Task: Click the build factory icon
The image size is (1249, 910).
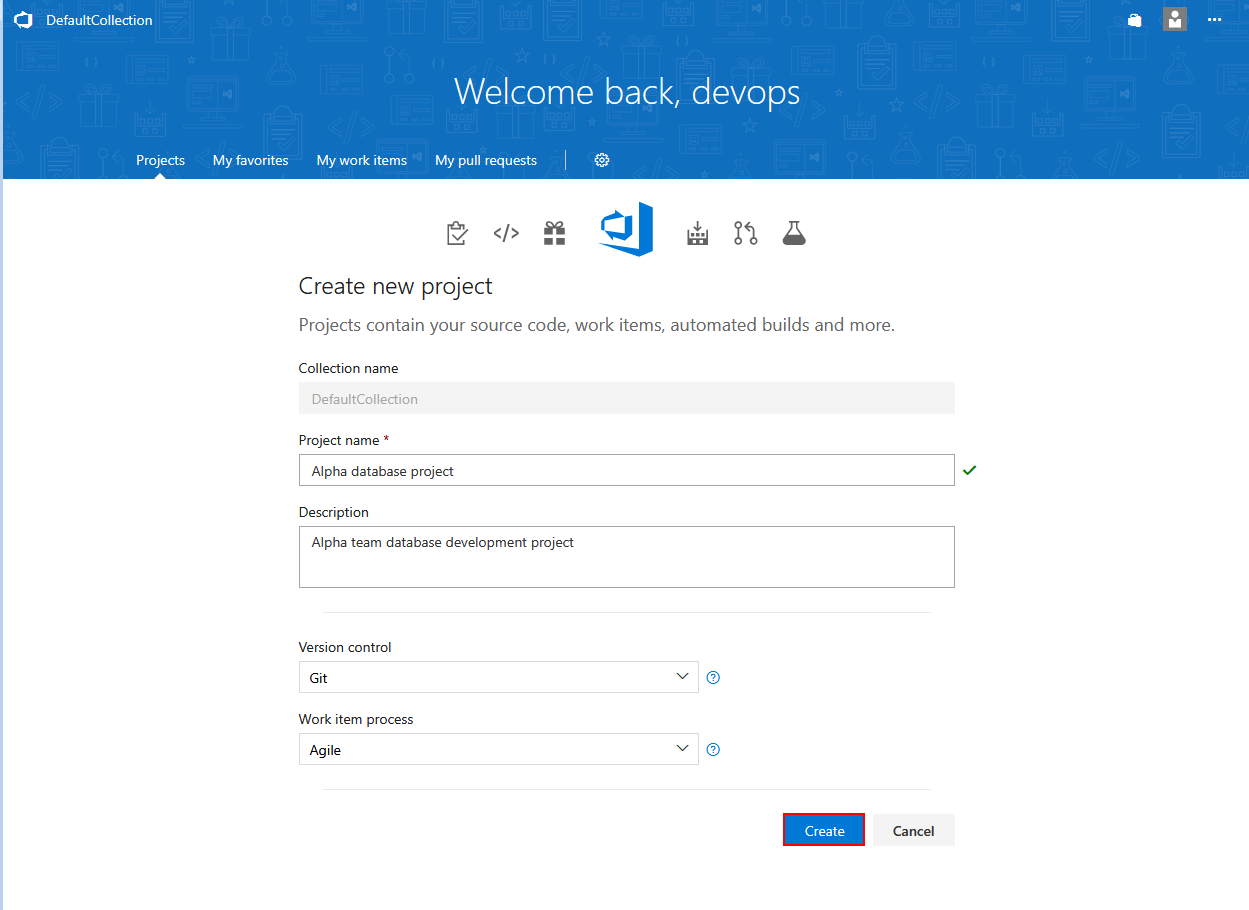Action: (697, 233)
